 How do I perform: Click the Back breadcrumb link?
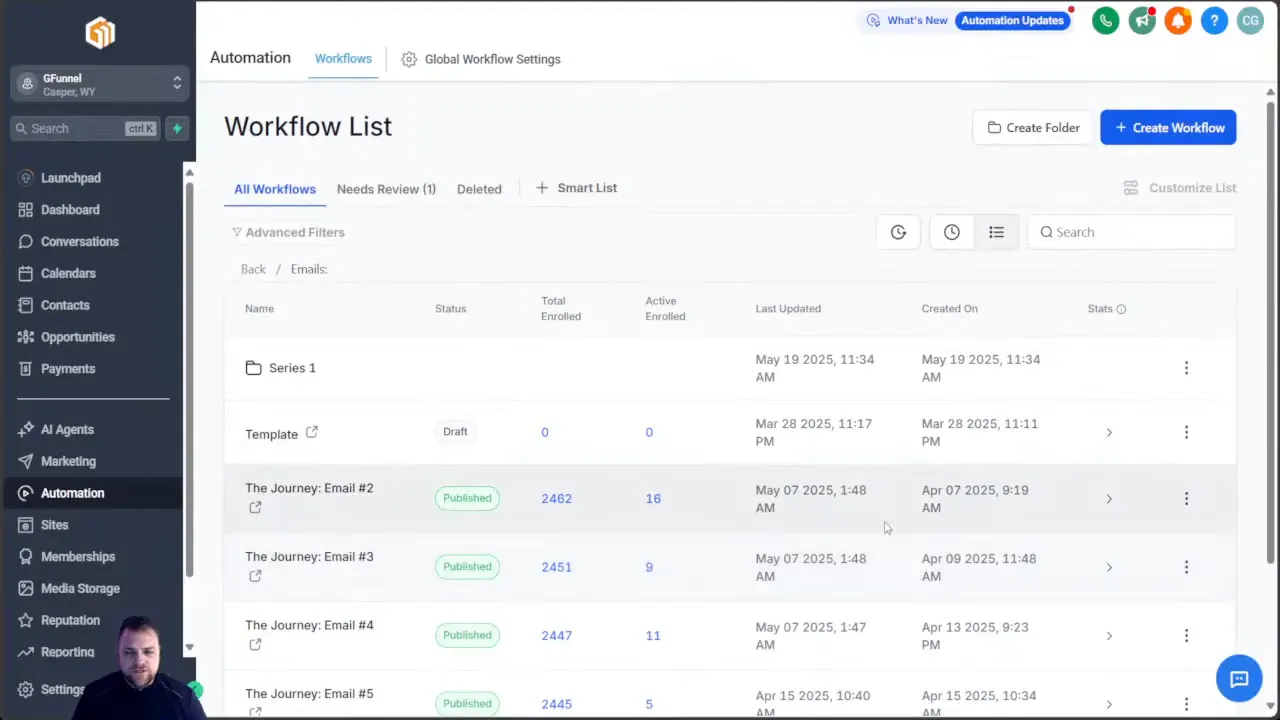pyautogui.click(x=253, y=269)
